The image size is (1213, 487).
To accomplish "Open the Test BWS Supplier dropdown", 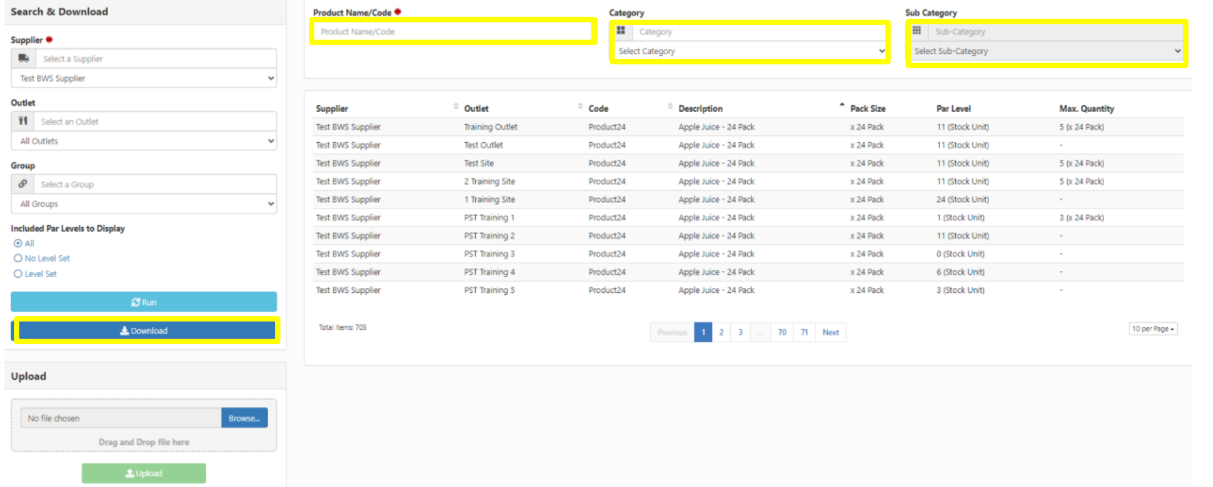I will [x=144, y=78].
